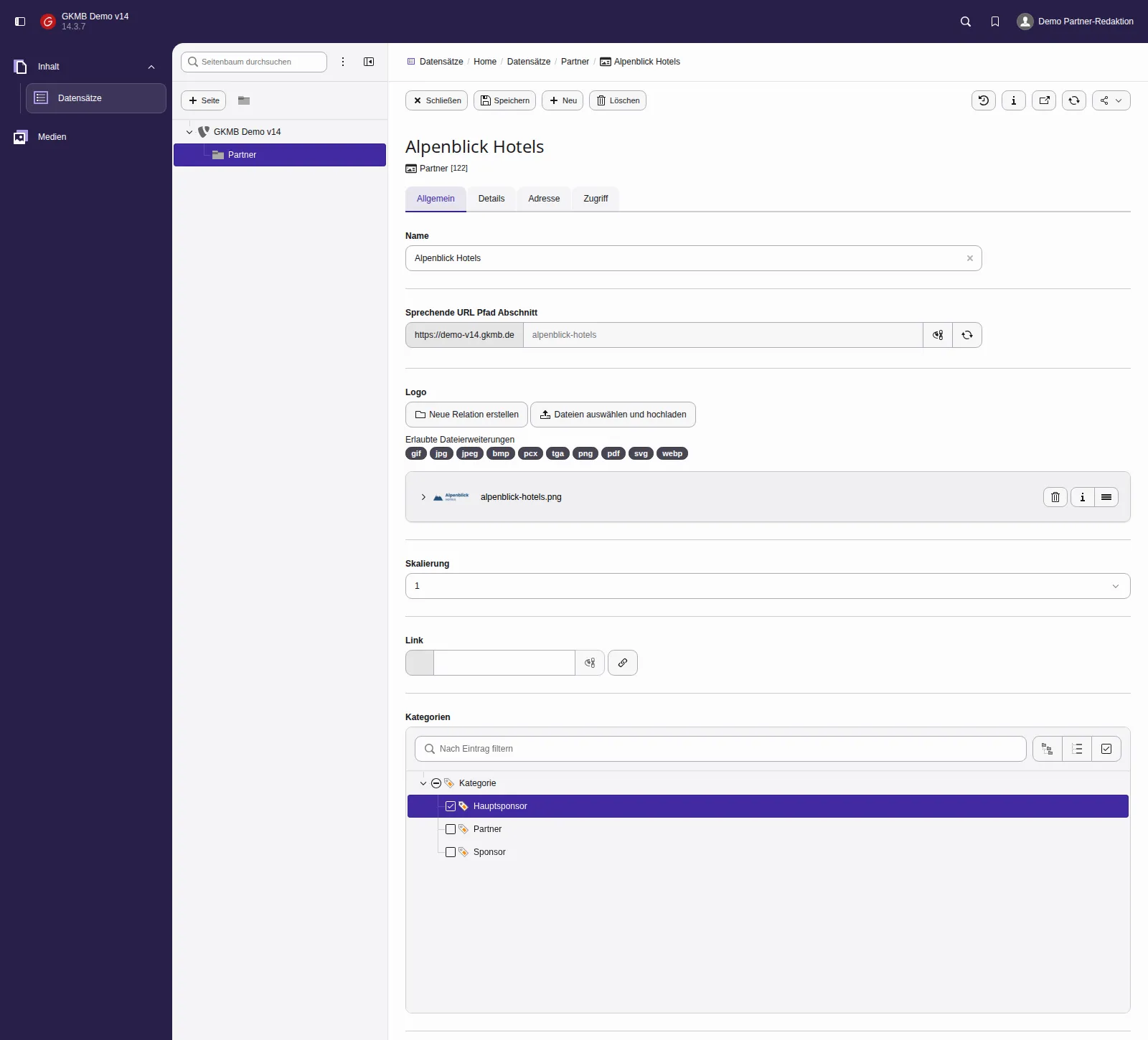Image resolution: width=1148 pixels, height=1040 pixels.
Task: Show record info icon in toolbar
Action: pos(1014,100)
